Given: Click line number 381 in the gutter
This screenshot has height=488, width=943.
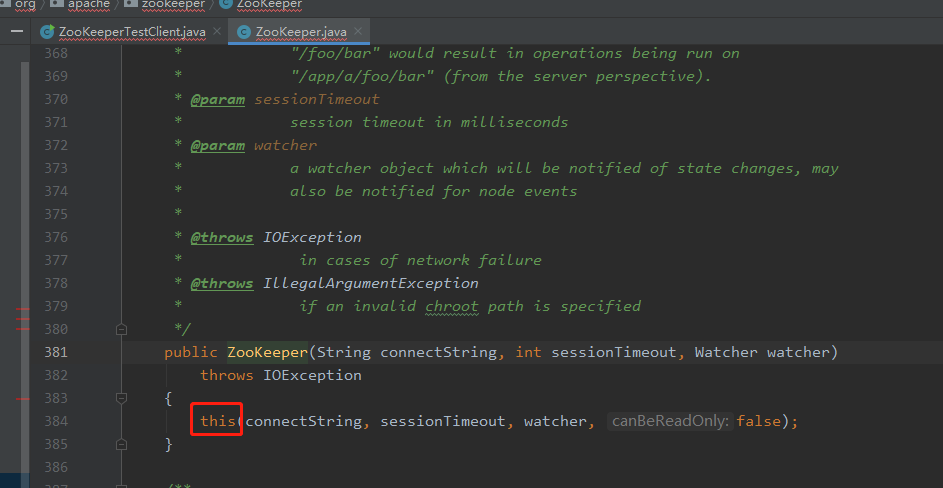Looking at the screenshot, I should click(56, 352).
